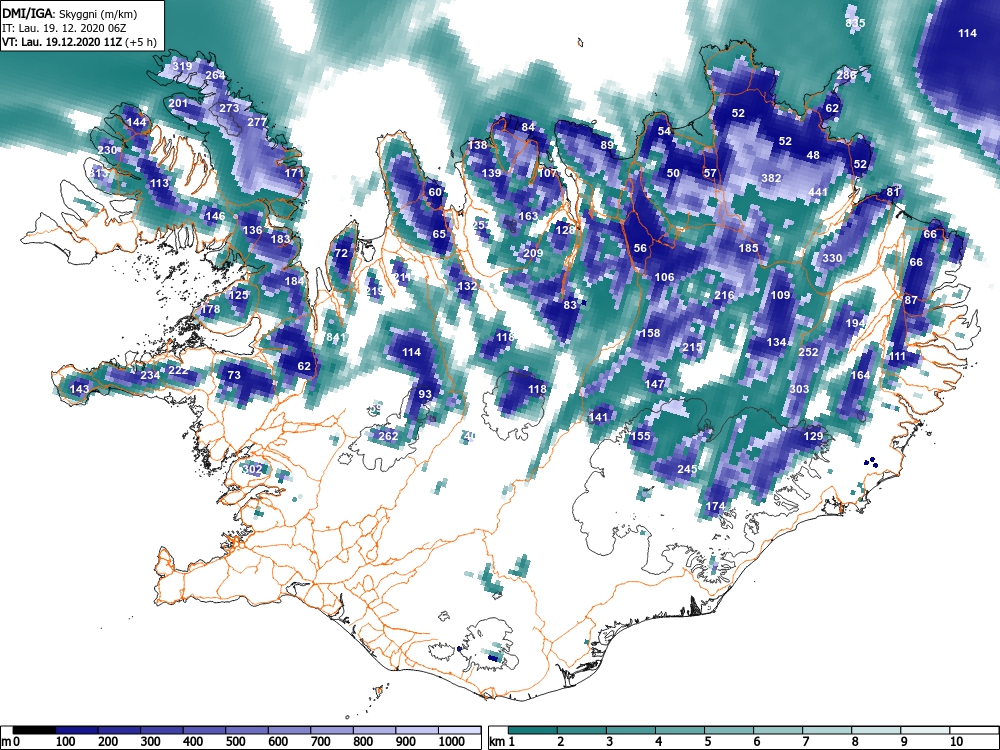Image resolution: width=1000 pixels, height=750 pixels.
Task: Click the visibility value 286 on the map
Action: [846, 75]
